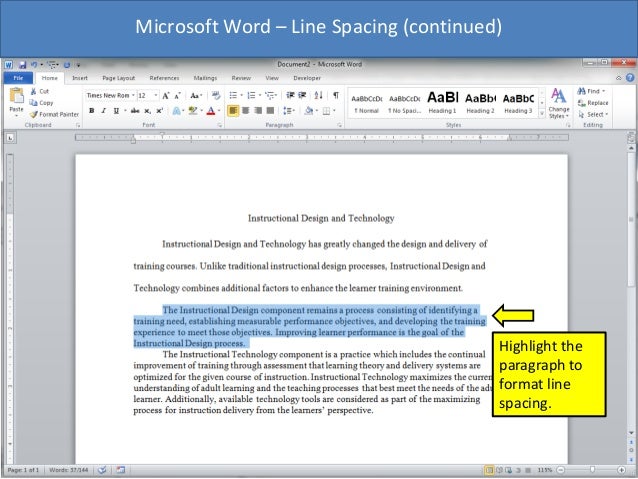Click the Zoom Out minus button
Screen dimensions: 638x479
pyautogui.click(x=561, y=470)
